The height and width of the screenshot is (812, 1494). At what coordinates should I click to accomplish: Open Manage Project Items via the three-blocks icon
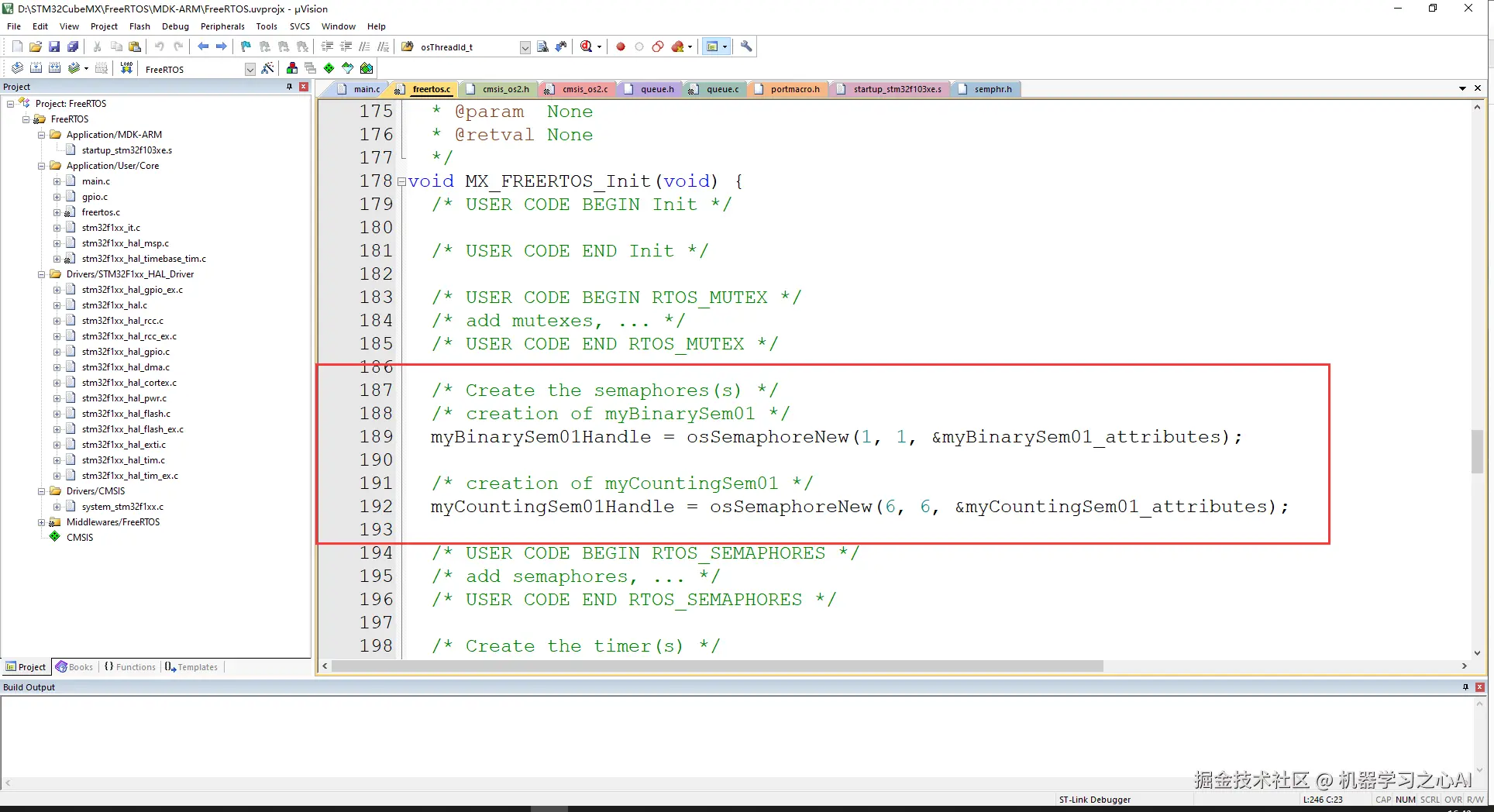(292, 68)
